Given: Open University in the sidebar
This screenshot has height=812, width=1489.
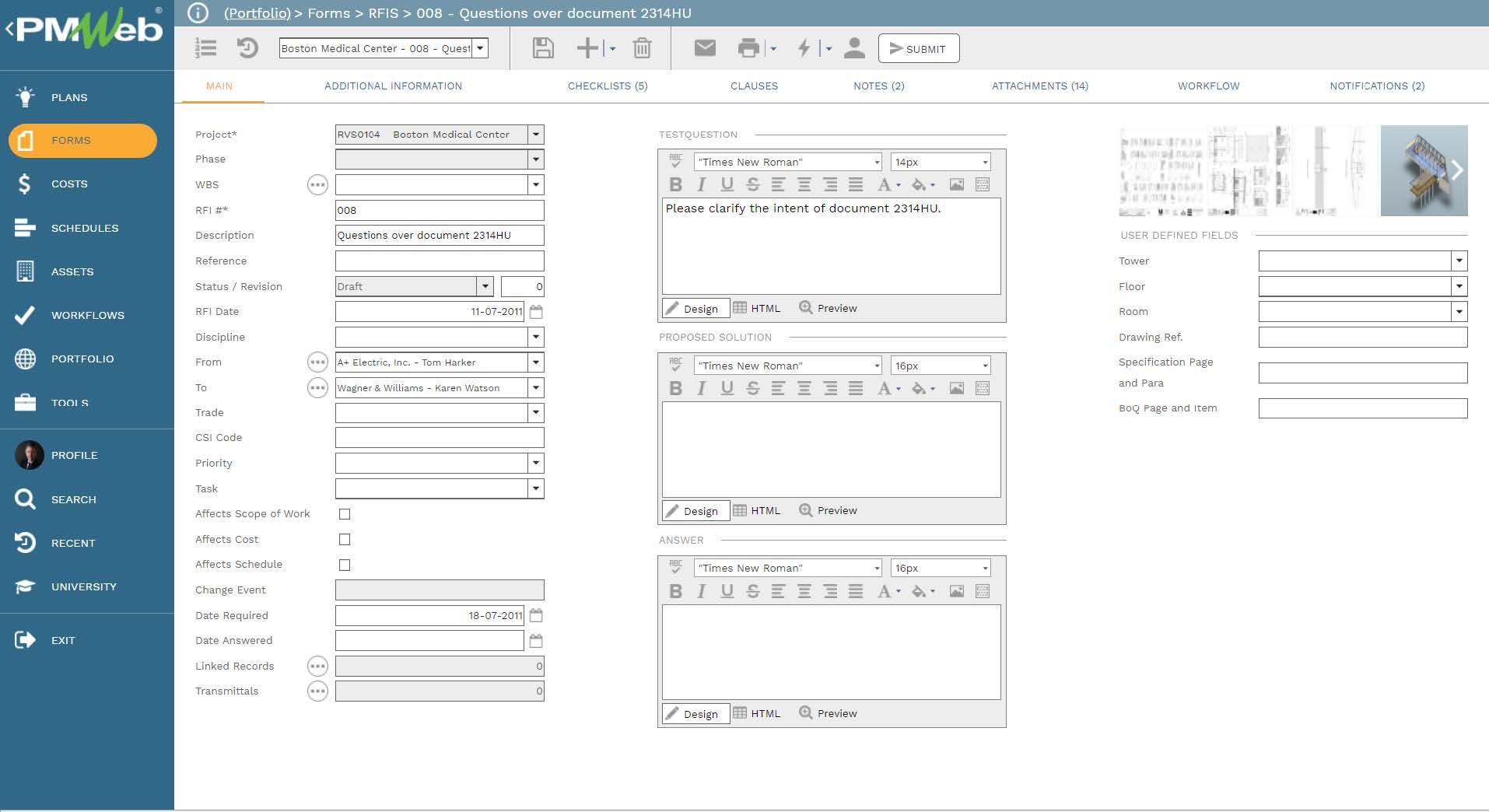Looking at the screenshot, I should [x=83, y=587].
